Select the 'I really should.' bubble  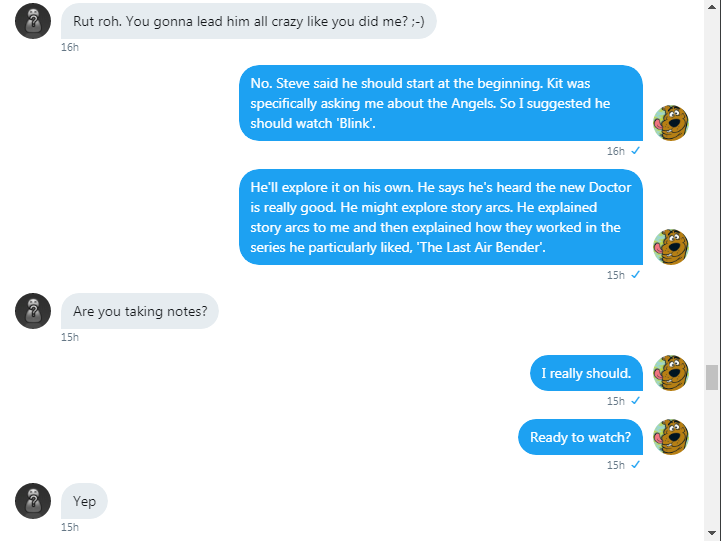586,373
